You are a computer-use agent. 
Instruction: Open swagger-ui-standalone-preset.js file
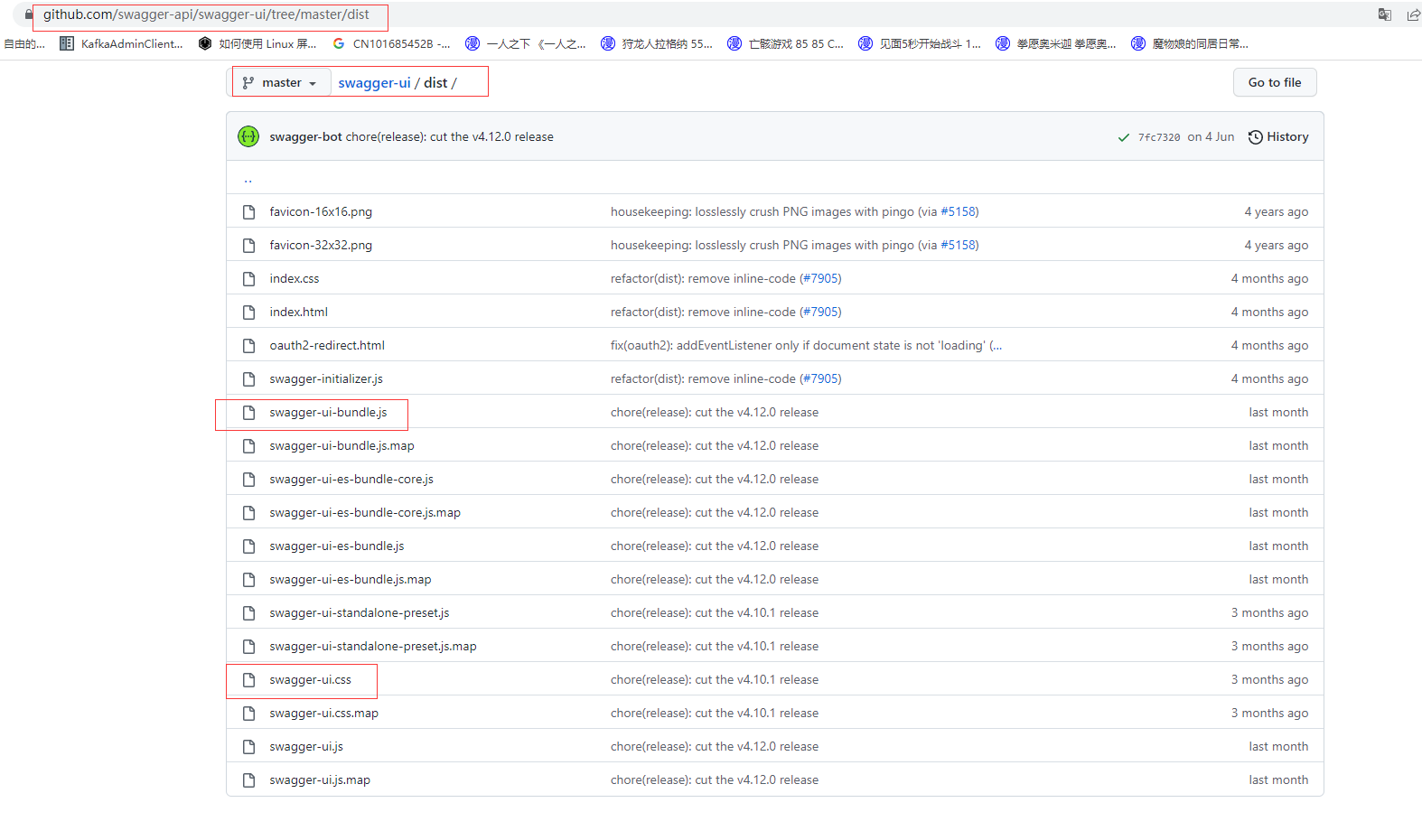click(x=360, y=613)
